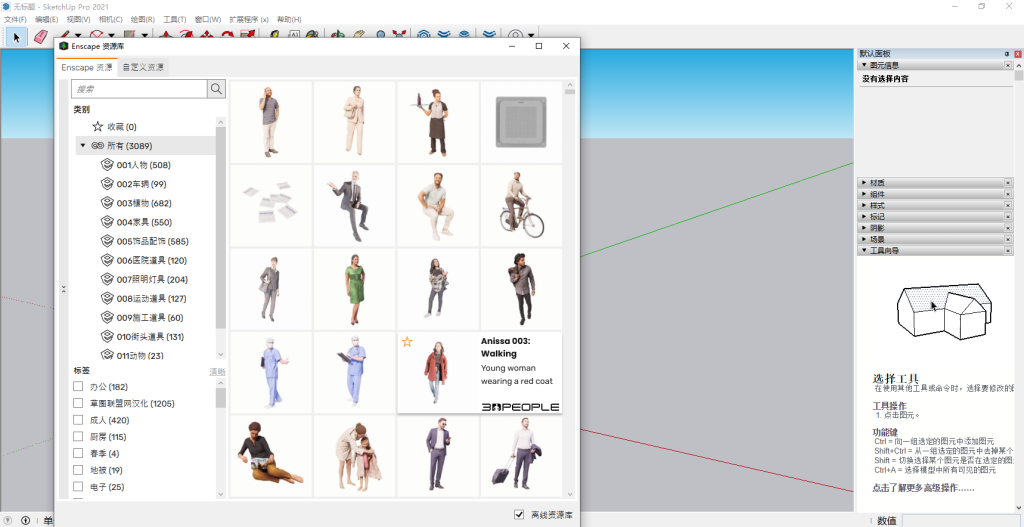Select the cyclist on bicycle thumbnail
This screenshot has height=527, width=1024.
coord(520,204)
